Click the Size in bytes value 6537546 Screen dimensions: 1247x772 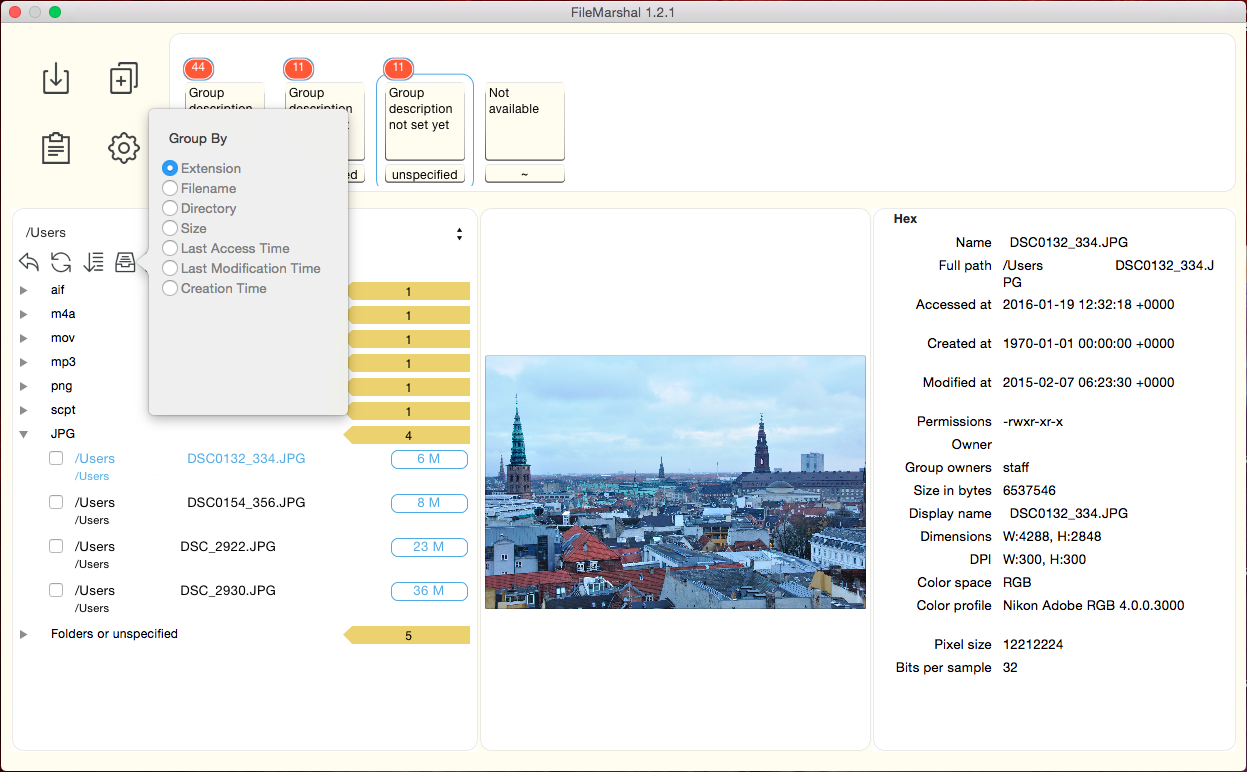[1029, 490]
